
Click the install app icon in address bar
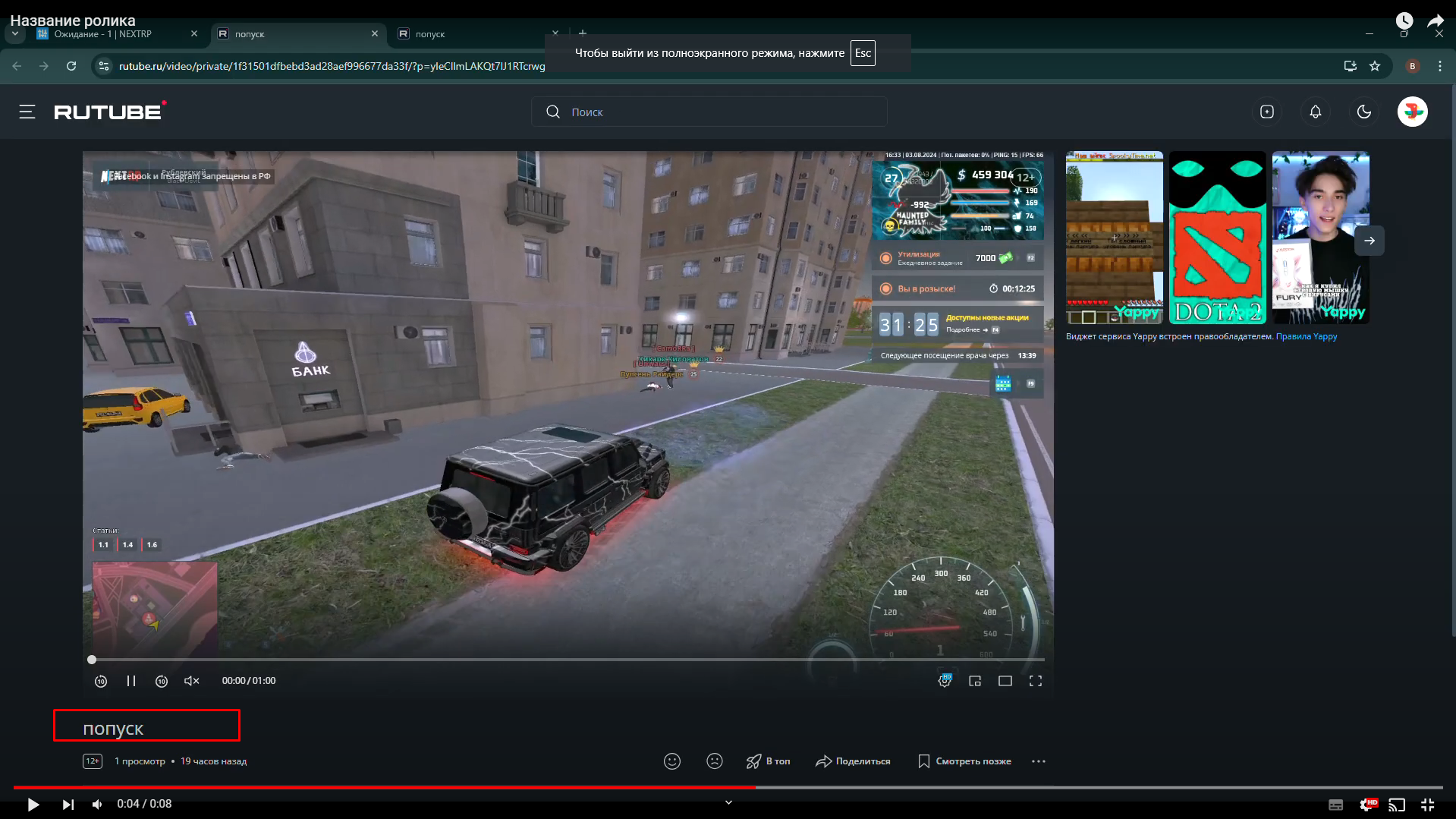[1351, 66]
